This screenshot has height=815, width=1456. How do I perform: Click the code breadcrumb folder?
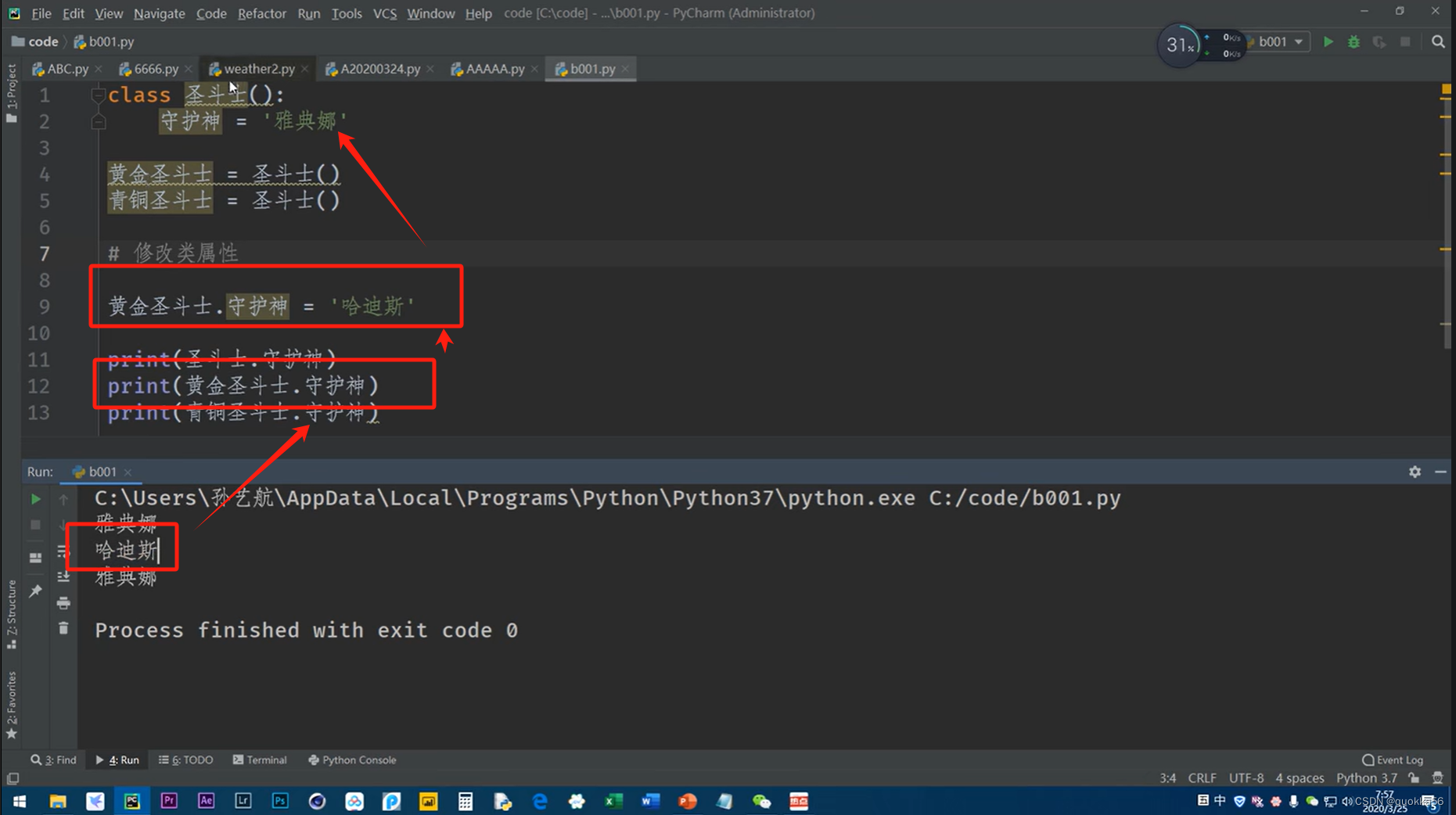35,41
